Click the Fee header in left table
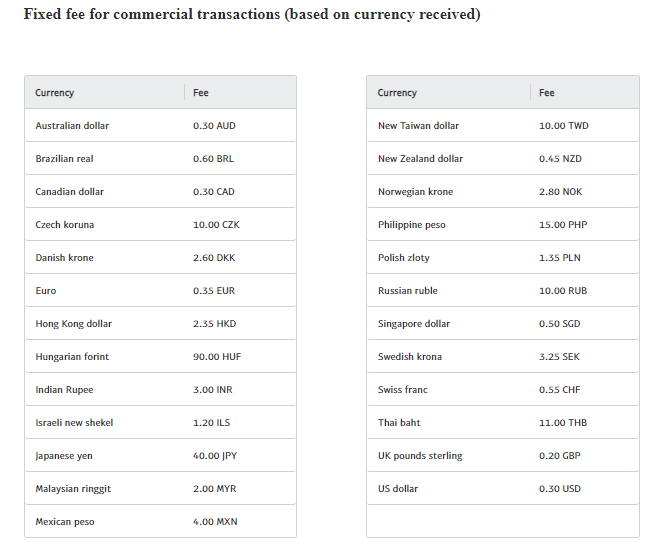 point(200,93)
